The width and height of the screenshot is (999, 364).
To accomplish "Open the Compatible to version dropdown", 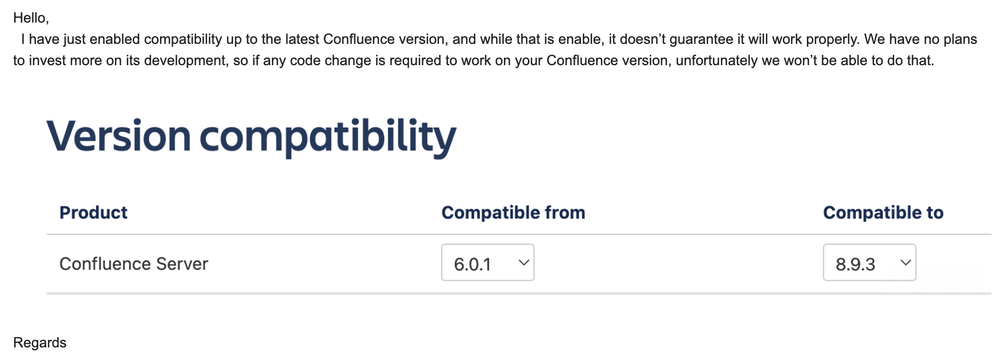I will 869,263.
